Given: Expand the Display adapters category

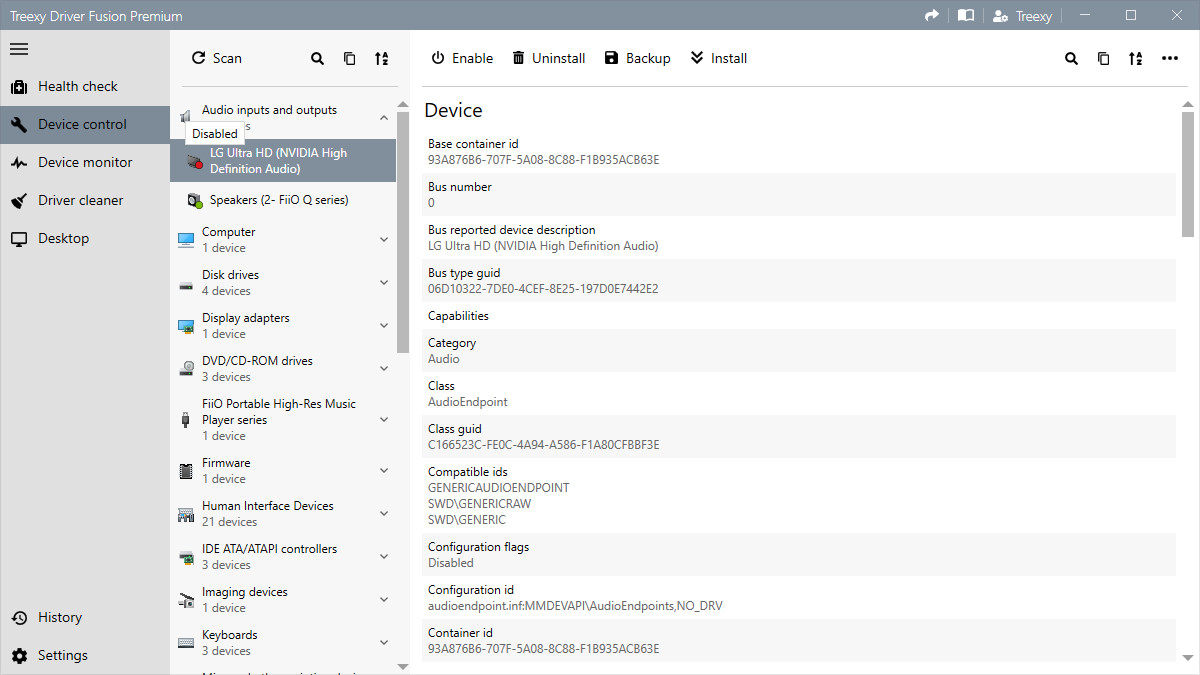Looking at the screenshot, I should pyautogui.click(x=383, y=325).
